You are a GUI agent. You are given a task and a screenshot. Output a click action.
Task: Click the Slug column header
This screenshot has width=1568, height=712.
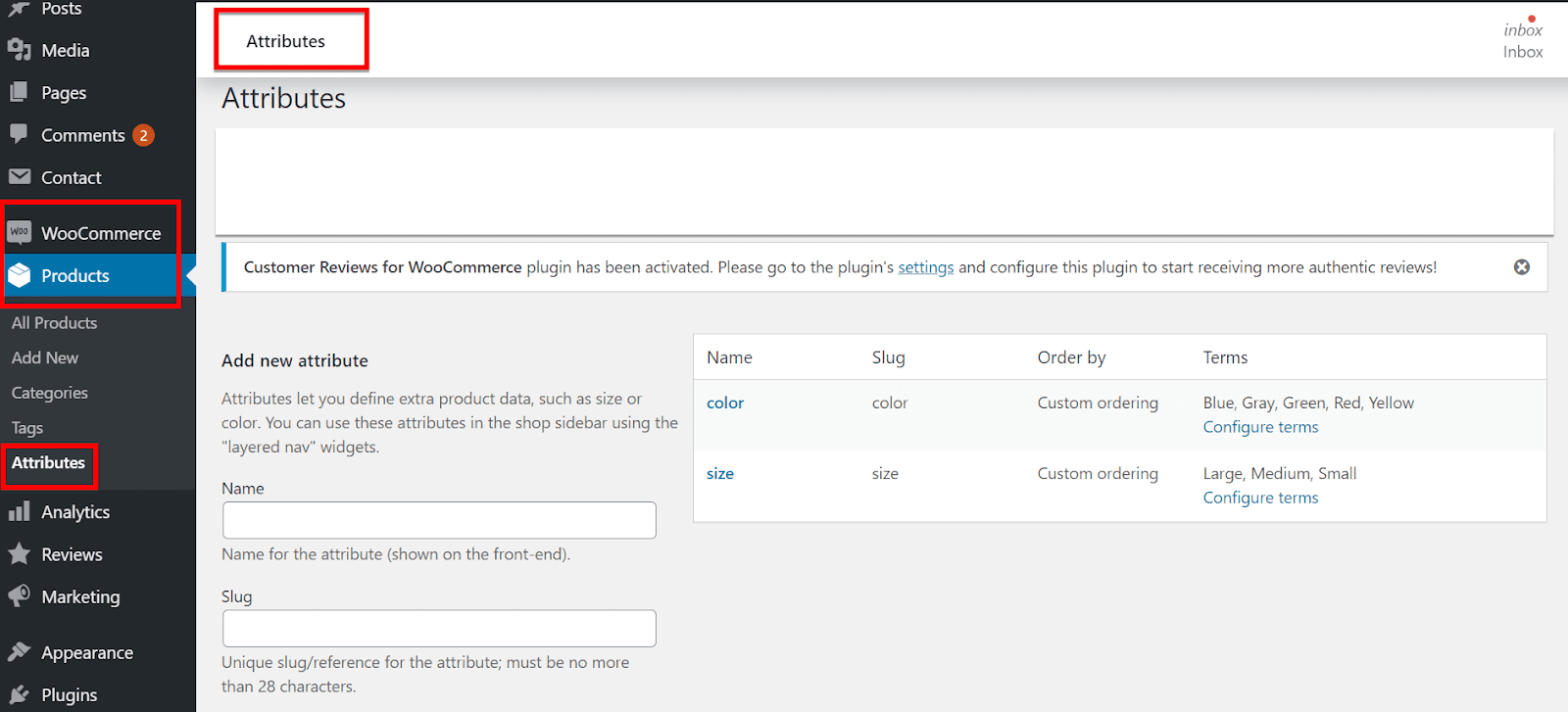(x=889, y=357)
